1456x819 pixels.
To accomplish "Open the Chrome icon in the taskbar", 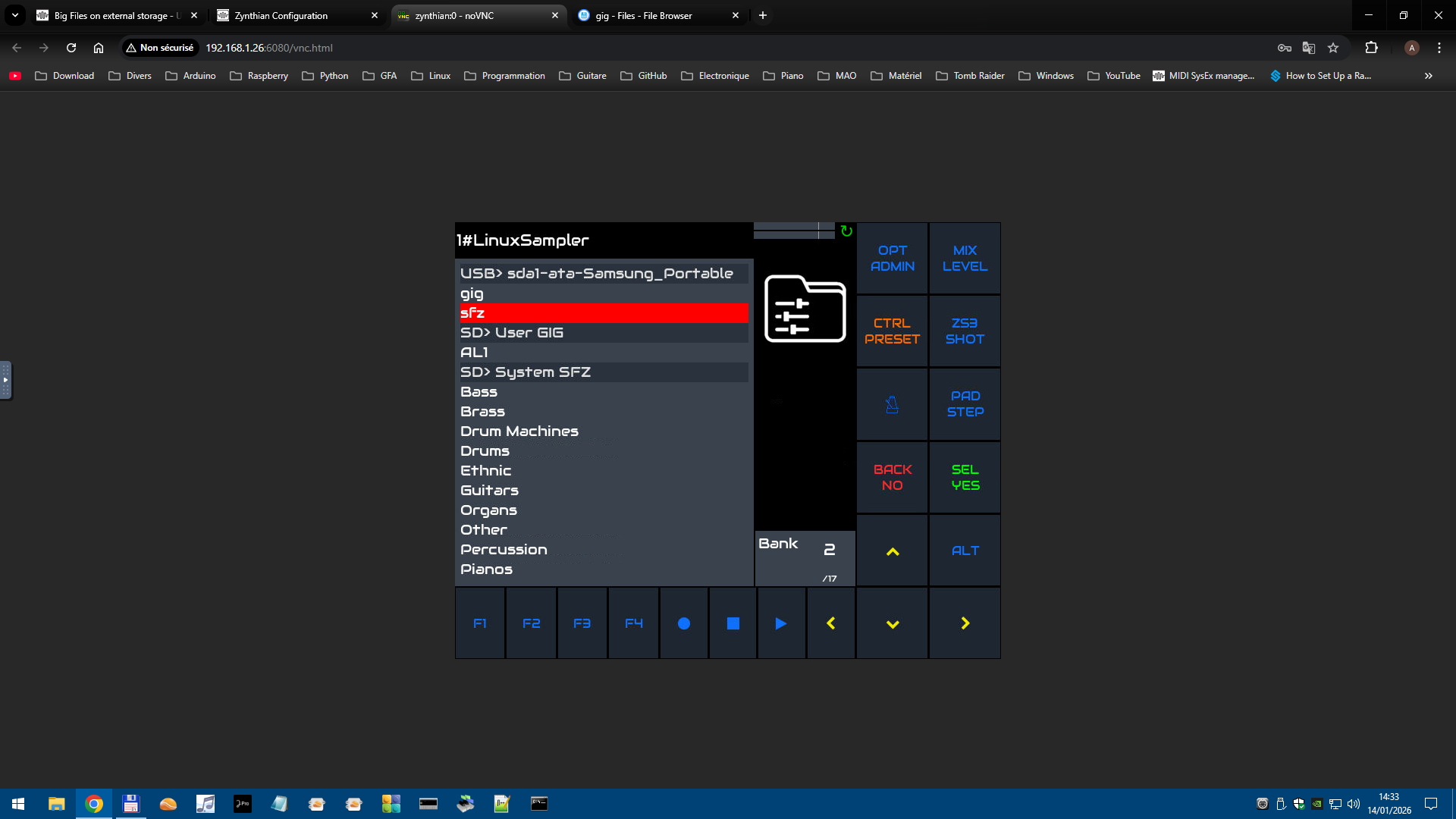I will [x=94, y=804].
